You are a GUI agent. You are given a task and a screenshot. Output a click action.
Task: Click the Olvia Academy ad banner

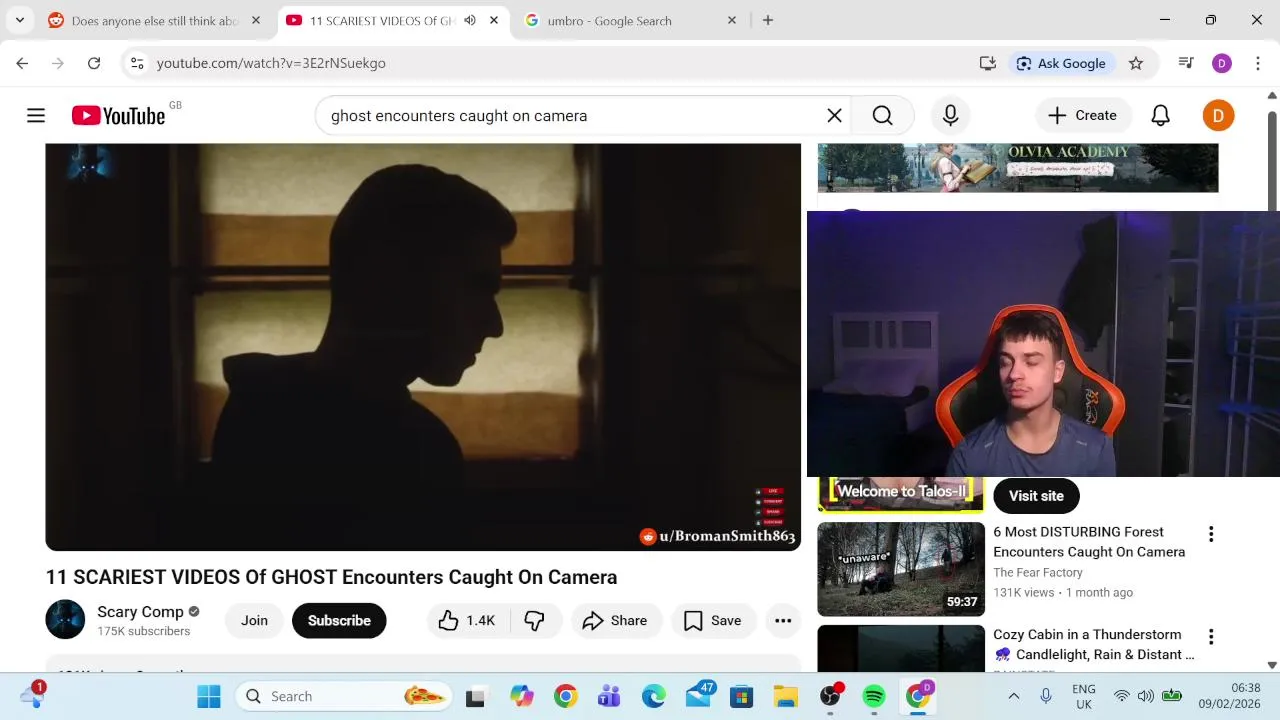point(1018,168)
